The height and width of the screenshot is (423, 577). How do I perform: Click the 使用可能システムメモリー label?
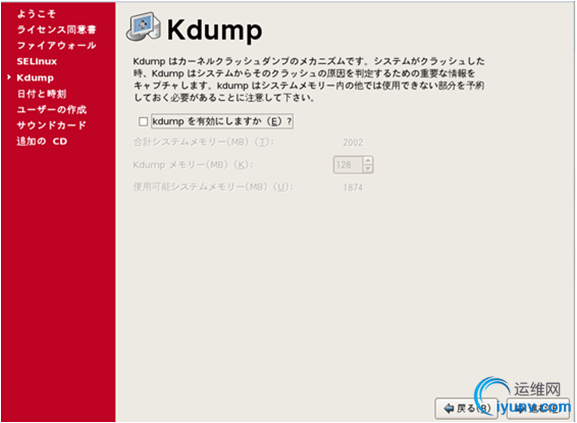(x=213, y=187)
